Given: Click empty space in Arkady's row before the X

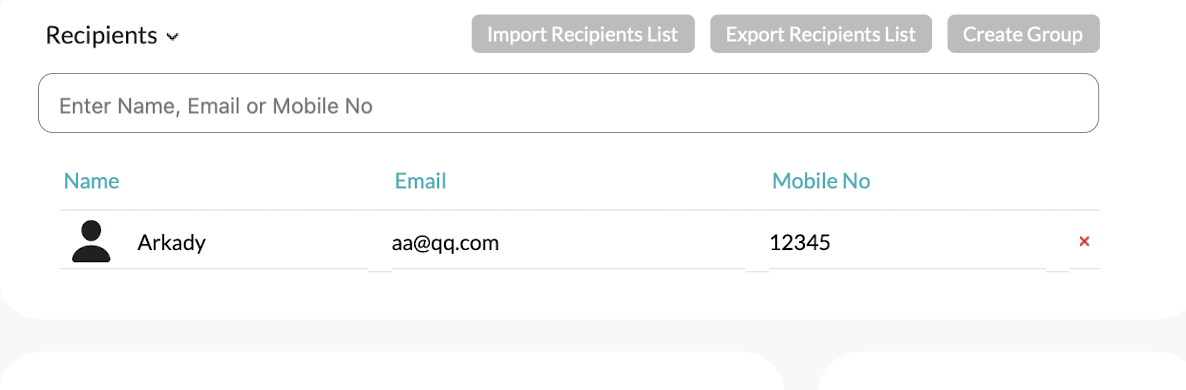Looking at the screenshot, I should coord(953,242).
